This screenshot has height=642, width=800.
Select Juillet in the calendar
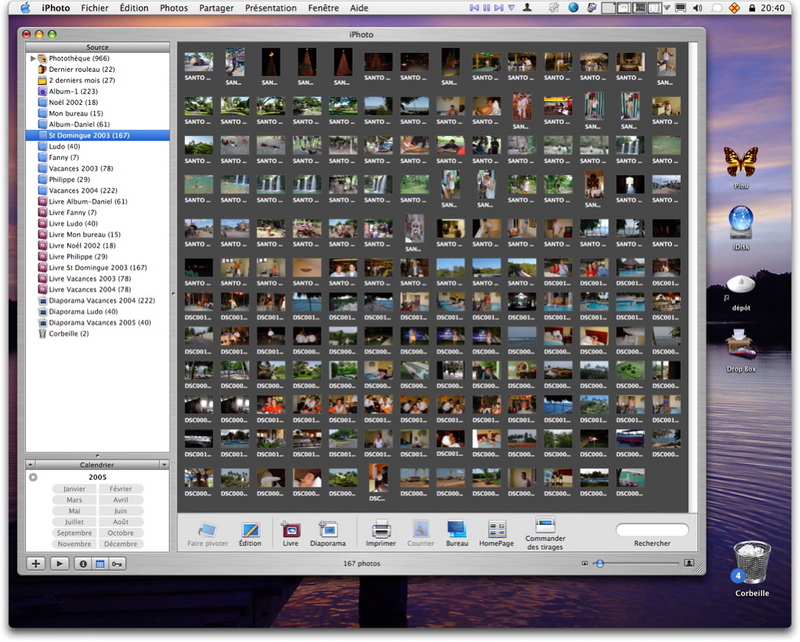point(74,522)
